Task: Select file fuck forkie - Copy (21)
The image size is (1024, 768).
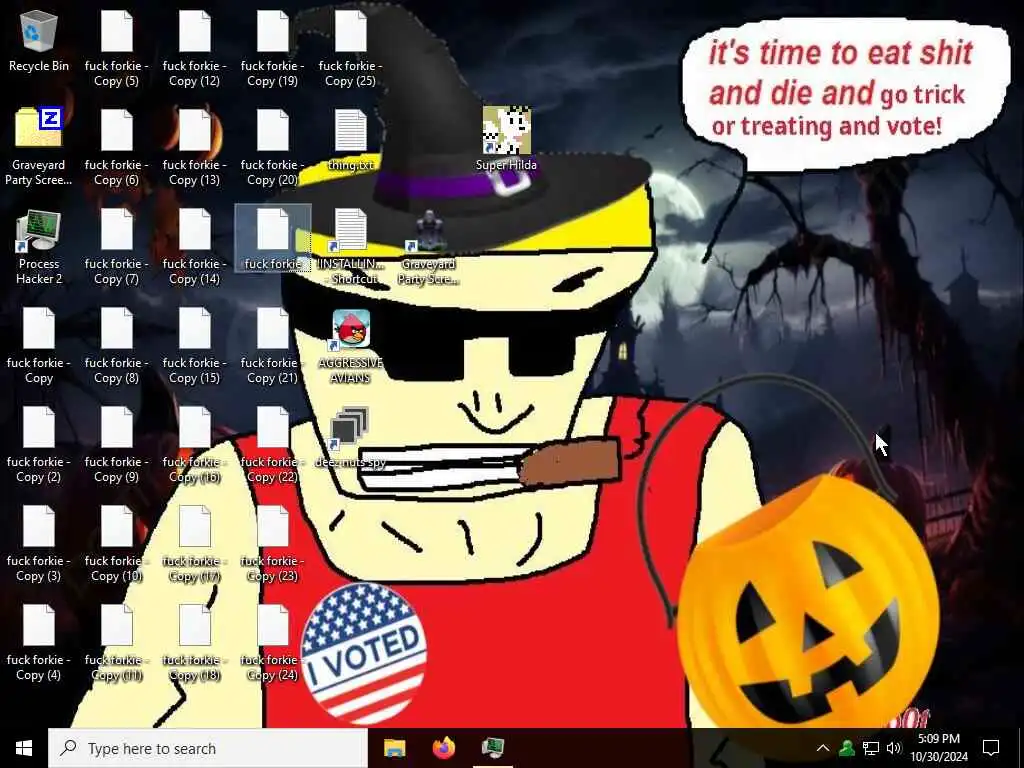Action: click(x=273, y=346)
